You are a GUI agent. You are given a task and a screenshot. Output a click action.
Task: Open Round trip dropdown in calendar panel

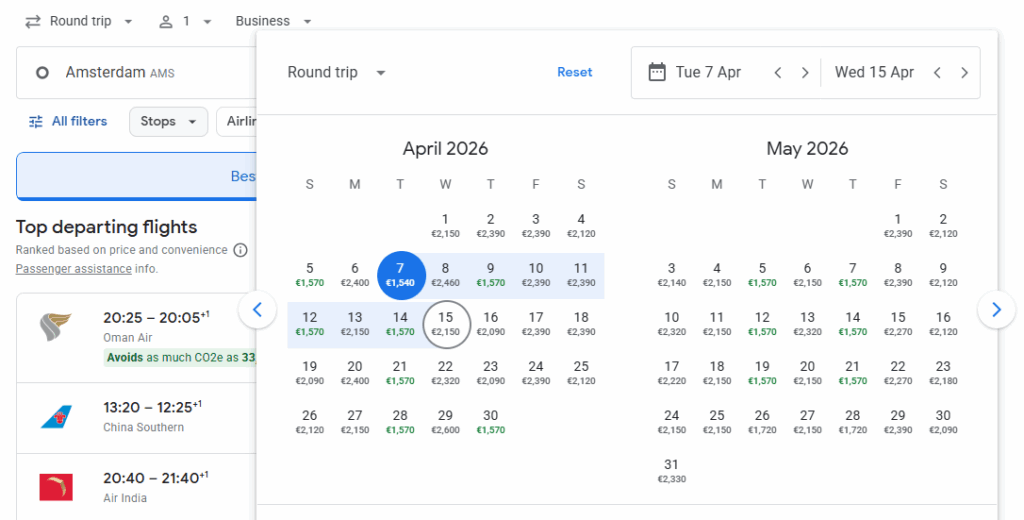(x=337, y=73)
